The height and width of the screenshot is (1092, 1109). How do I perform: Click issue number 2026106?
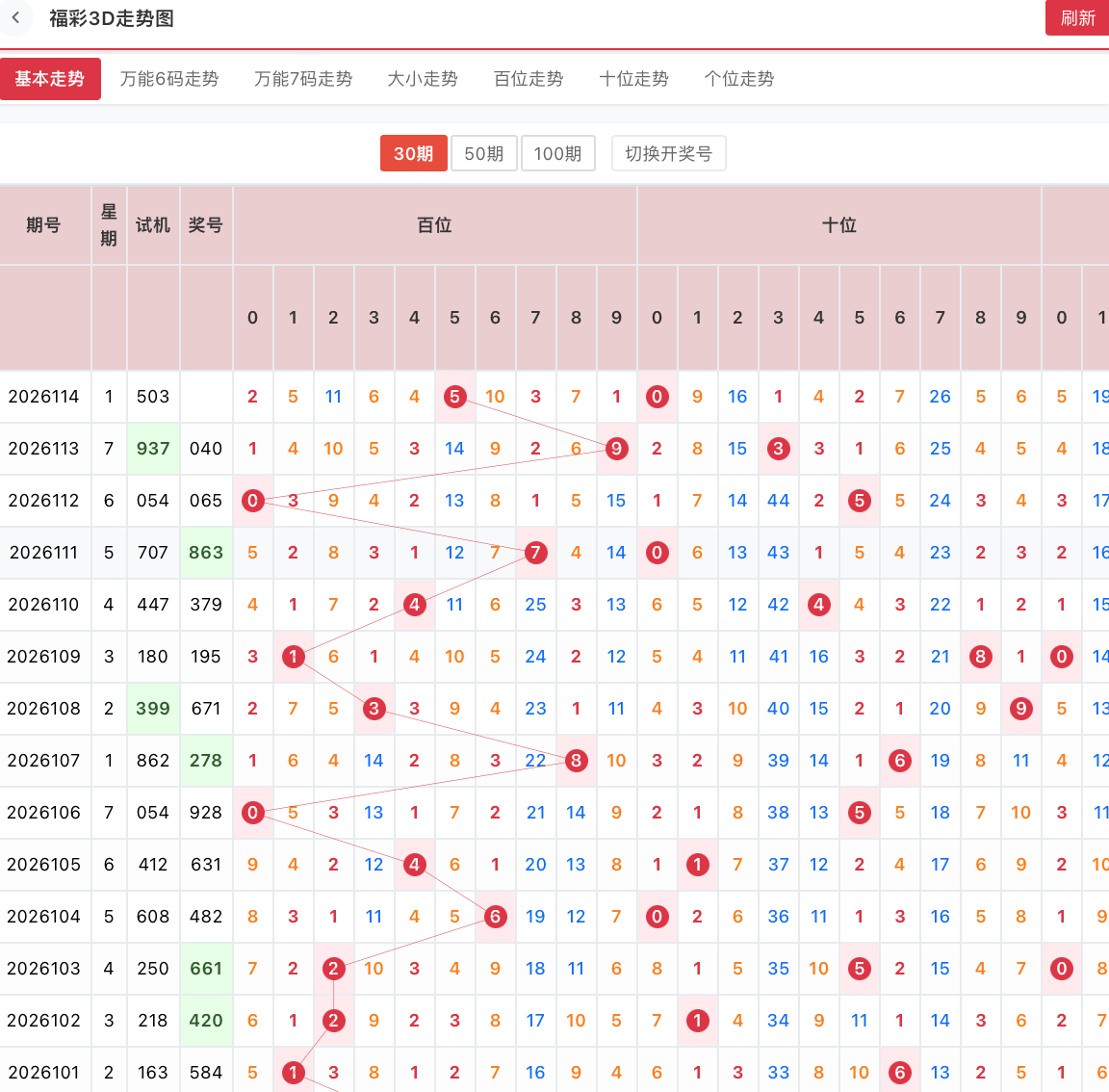click(44, 813)
